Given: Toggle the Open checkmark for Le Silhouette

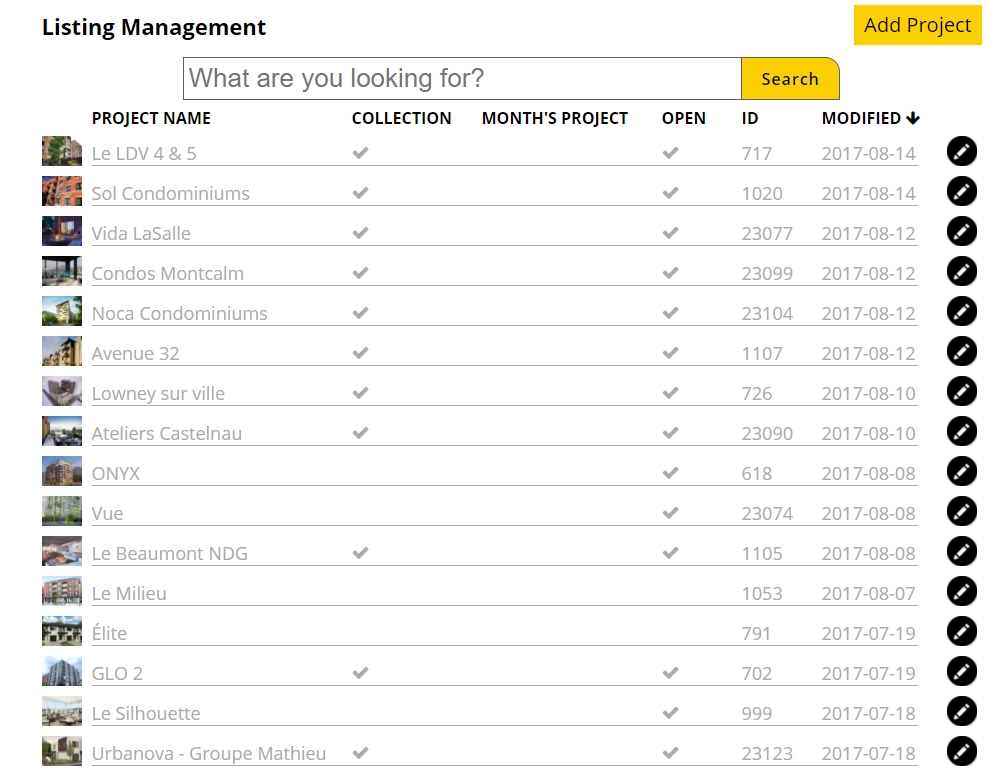Looking at the screenshot, I should point(671,713).
